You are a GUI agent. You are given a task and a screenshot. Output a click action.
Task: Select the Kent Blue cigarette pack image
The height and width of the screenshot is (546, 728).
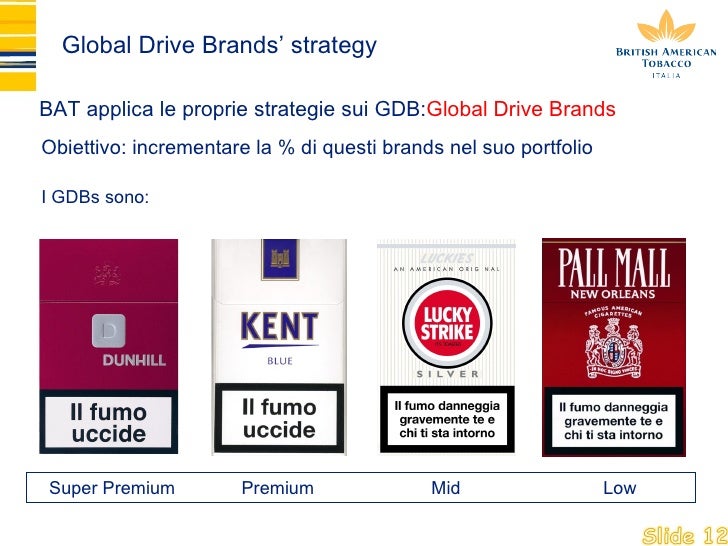click(x=279, y=346)
